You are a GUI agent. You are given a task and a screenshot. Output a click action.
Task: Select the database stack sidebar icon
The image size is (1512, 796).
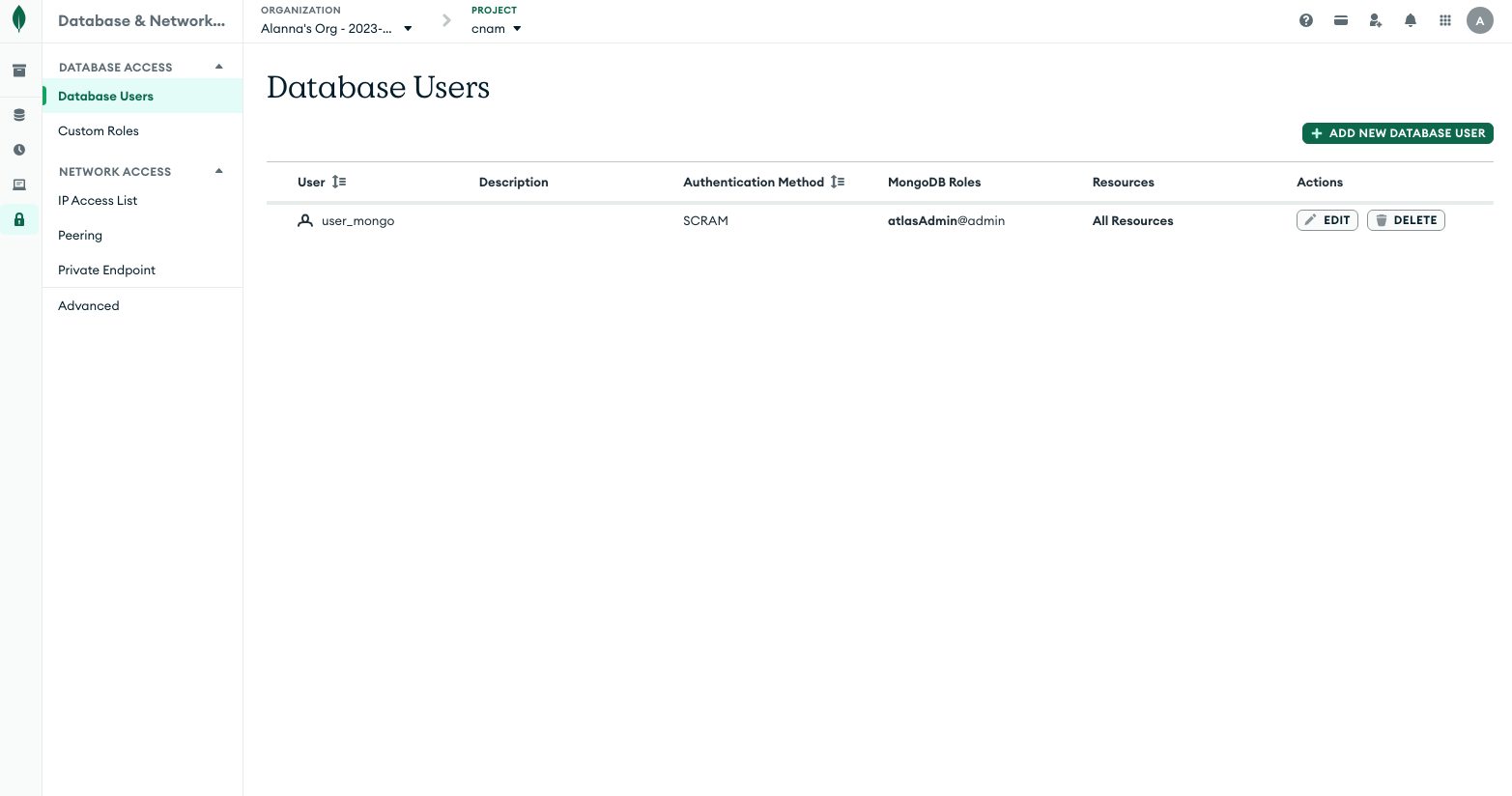(19, 115)
